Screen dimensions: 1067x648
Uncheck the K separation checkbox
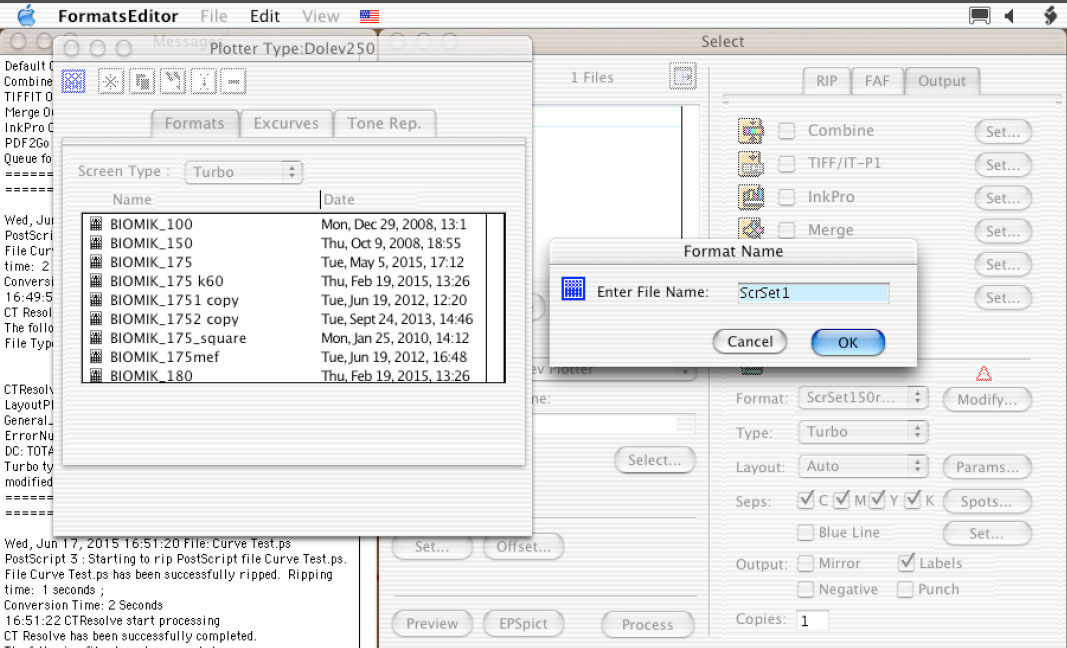(x=913, y=500)
